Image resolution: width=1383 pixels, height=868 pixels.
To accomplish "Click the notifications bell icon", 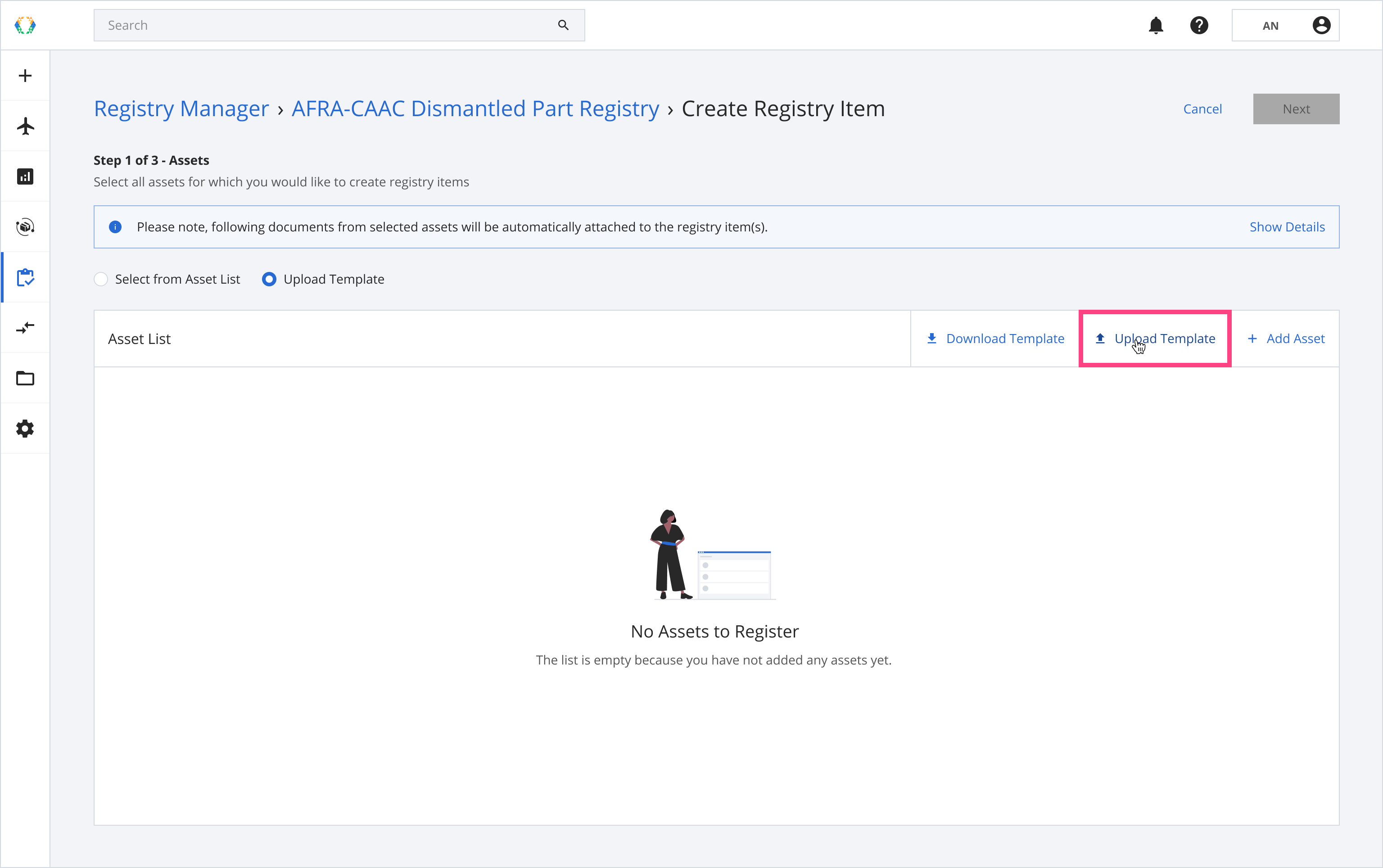I will coord(1156,25).
